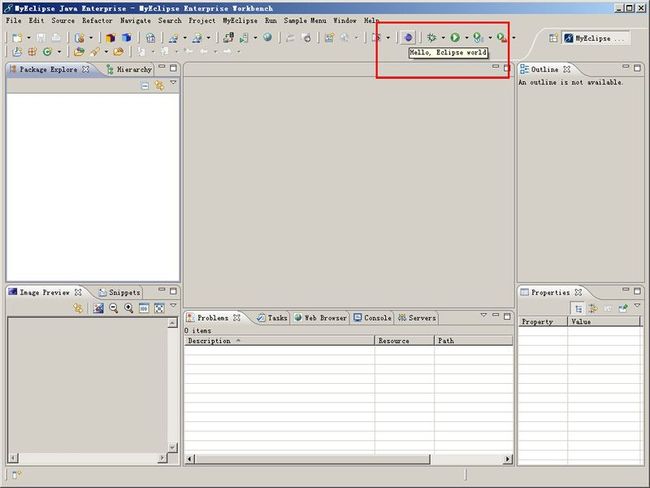The height and width of the screenshot is (488, 650).
Task: Click the Search flashlight toolbar icon
Action: click(x=95, y=52)
